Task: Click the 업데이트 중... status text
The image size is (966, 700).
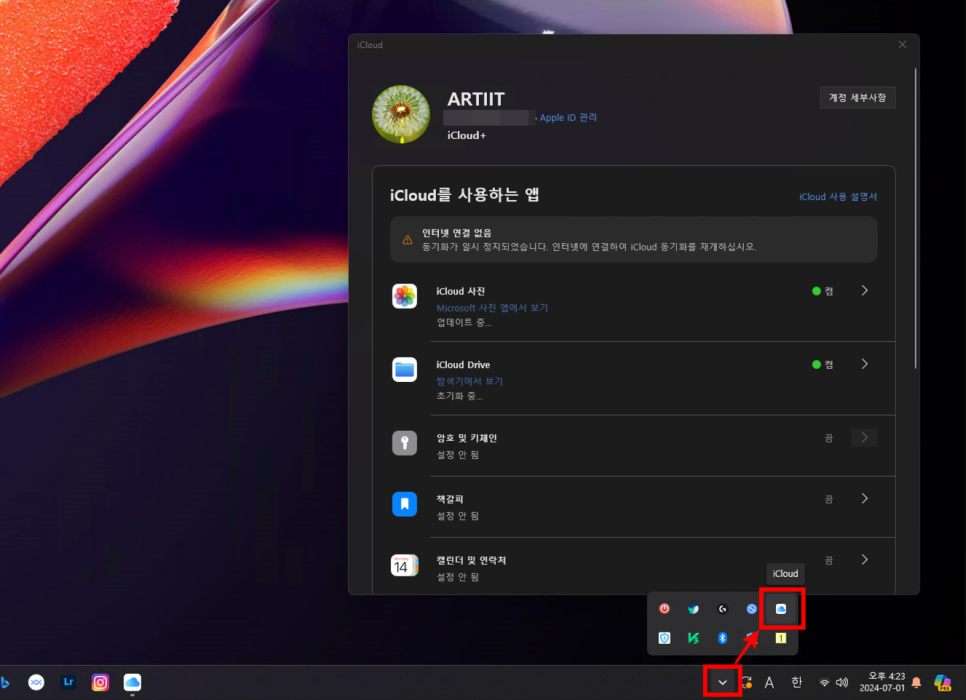Action: 464,322
